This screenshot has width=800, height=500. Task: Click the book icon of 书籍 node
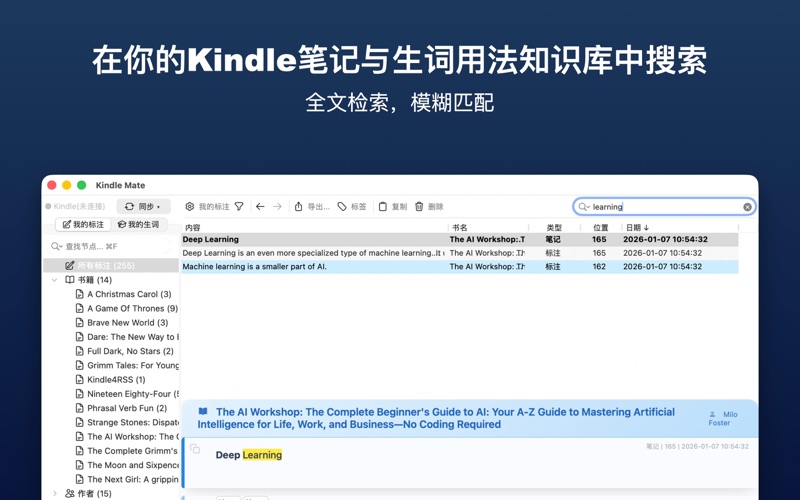pos(70,280)
